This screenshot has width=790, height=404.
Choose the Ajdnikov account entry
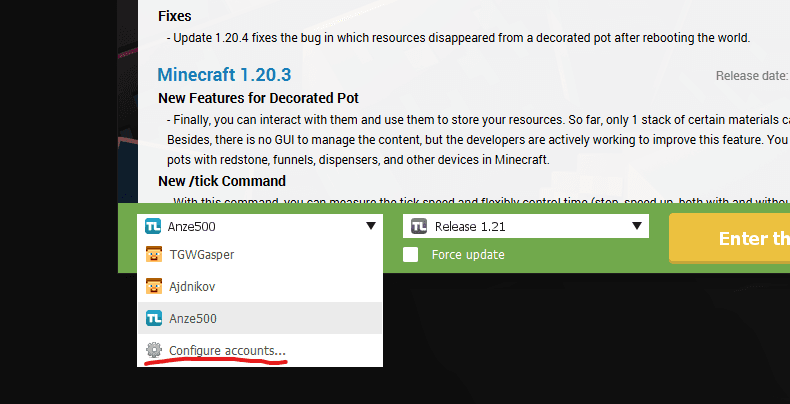(192, 287)
